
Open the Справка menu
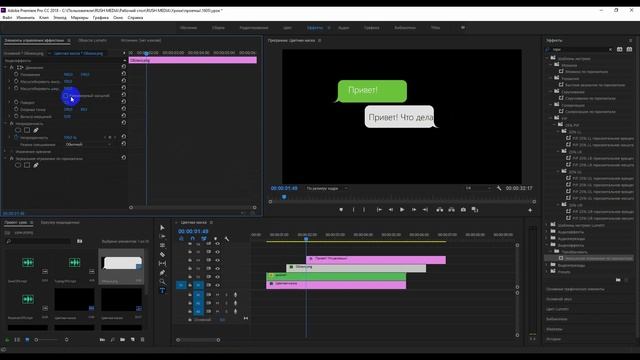pyautogui.click(x=135, y=18)
